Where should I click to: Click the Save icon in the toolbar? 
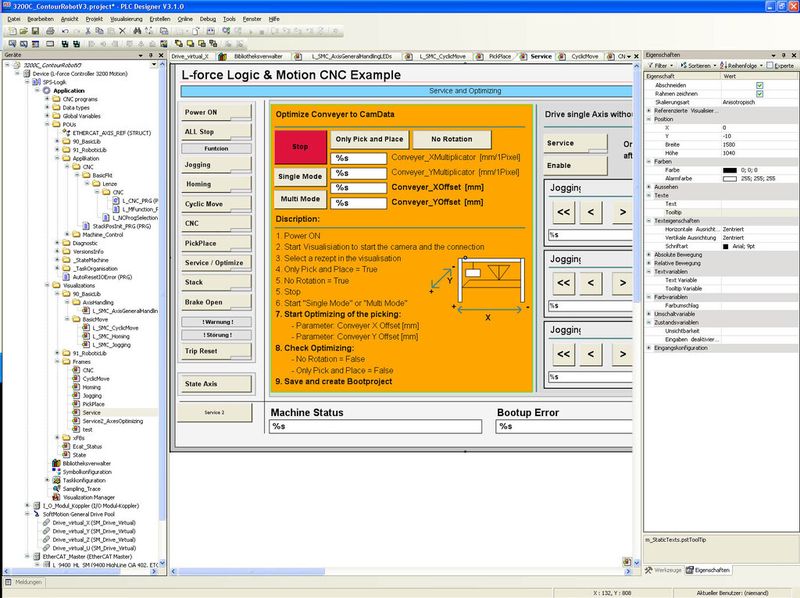[34, 31]
